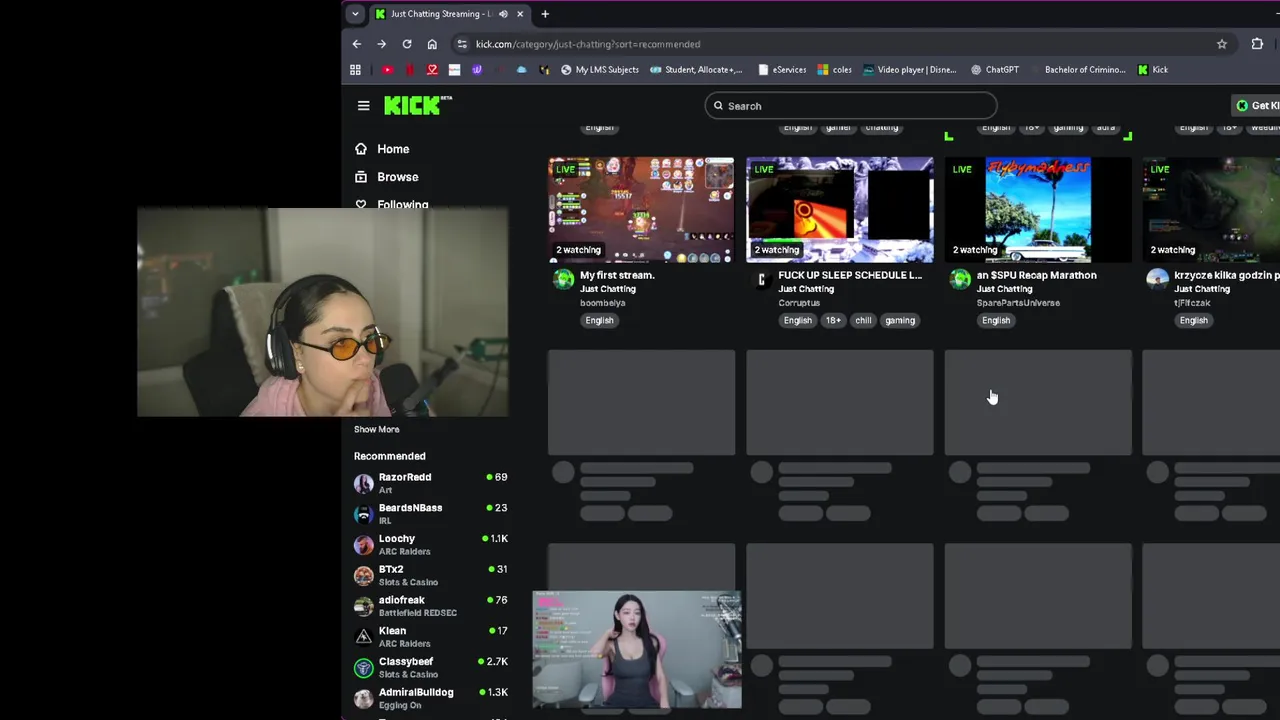Open the My first stream thumbnail
The width and height of the screenshot is (1280, 720).
pos(641,209)
